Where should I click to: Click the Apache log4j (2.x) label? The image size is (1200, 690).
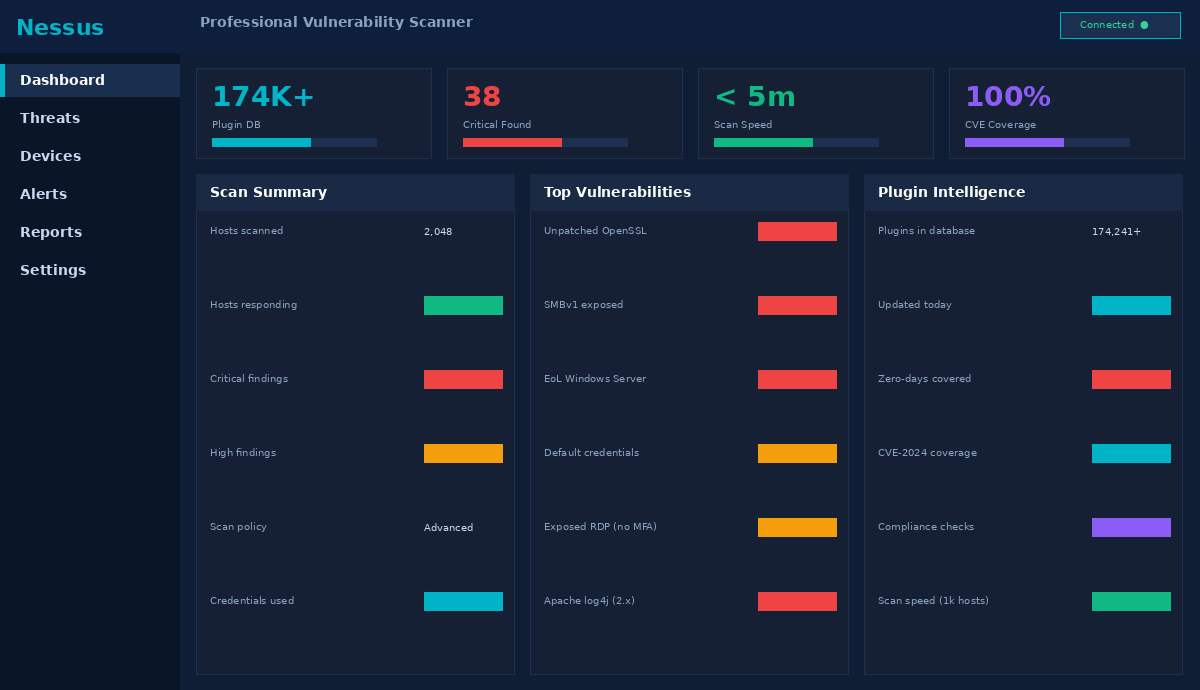point(589,601)
